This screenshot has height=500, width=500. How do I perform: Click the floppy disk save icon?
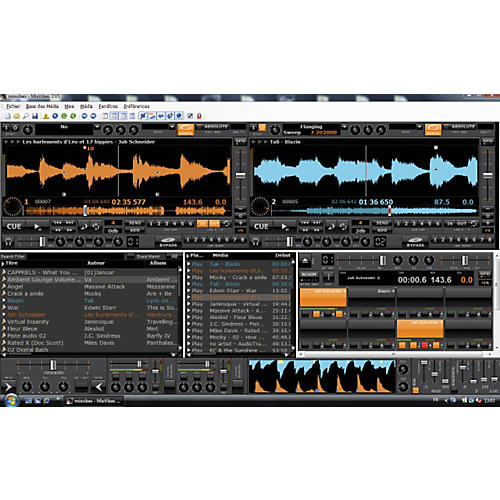[35, 116]
